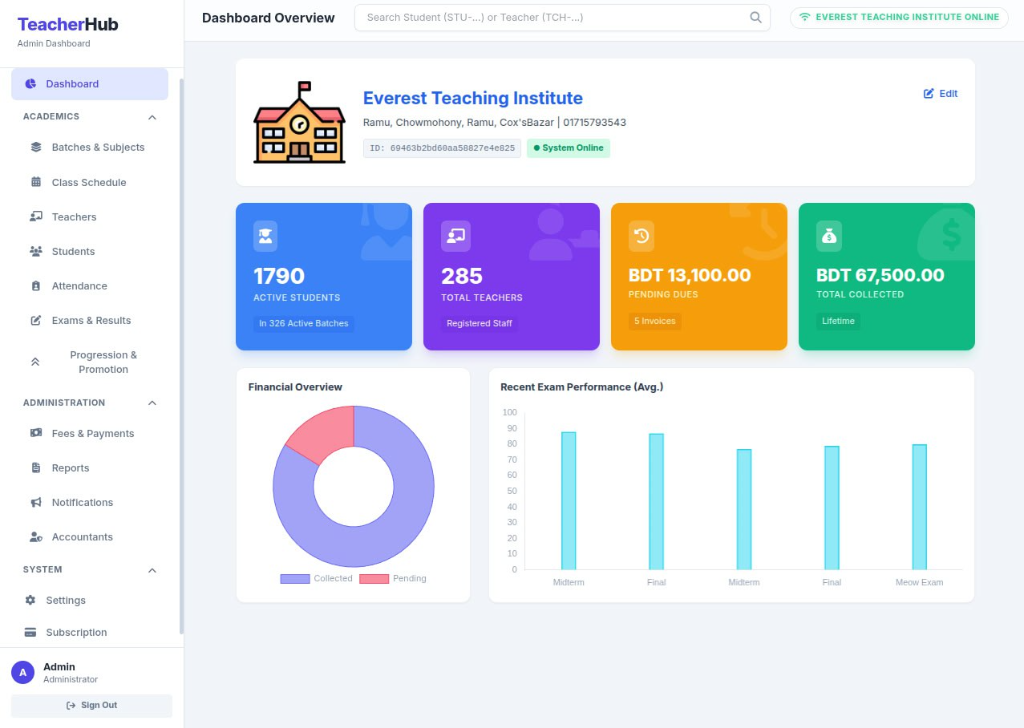
Task: Click the Sign Out button
Action: pyautogui.click(x=91, y=705)
